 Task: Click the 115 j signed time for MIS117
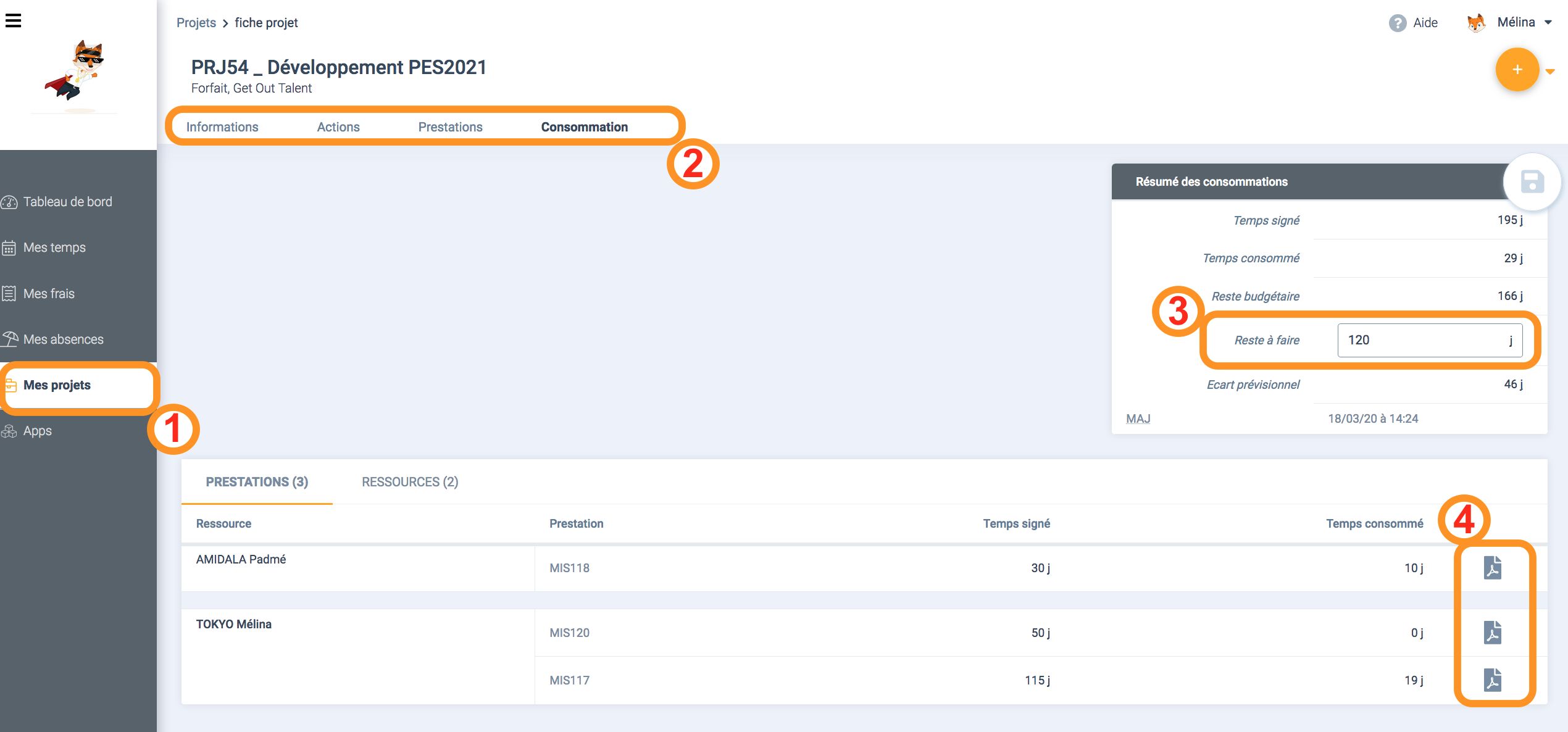pos(1037,681)
